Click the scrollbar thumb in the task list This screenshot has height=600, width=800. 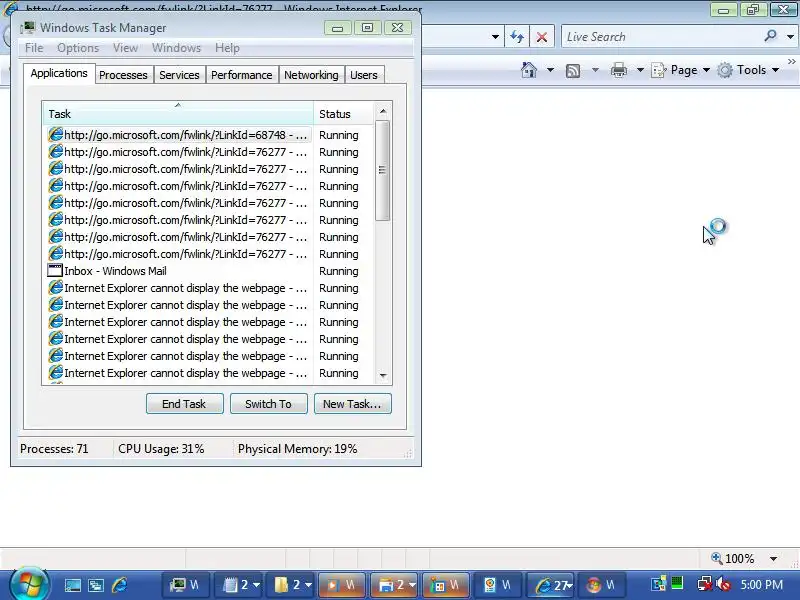point(382,170)
